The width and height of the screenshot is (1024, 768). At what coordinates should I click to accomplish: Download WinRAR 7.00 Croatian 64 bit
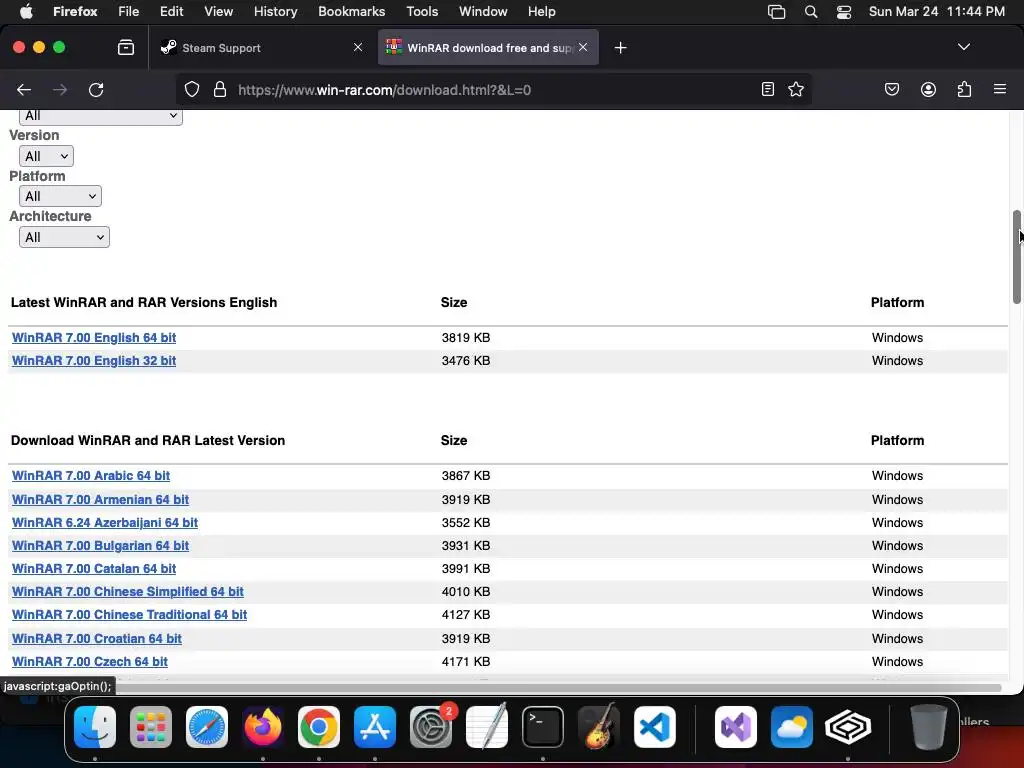[x=97, y=639]
